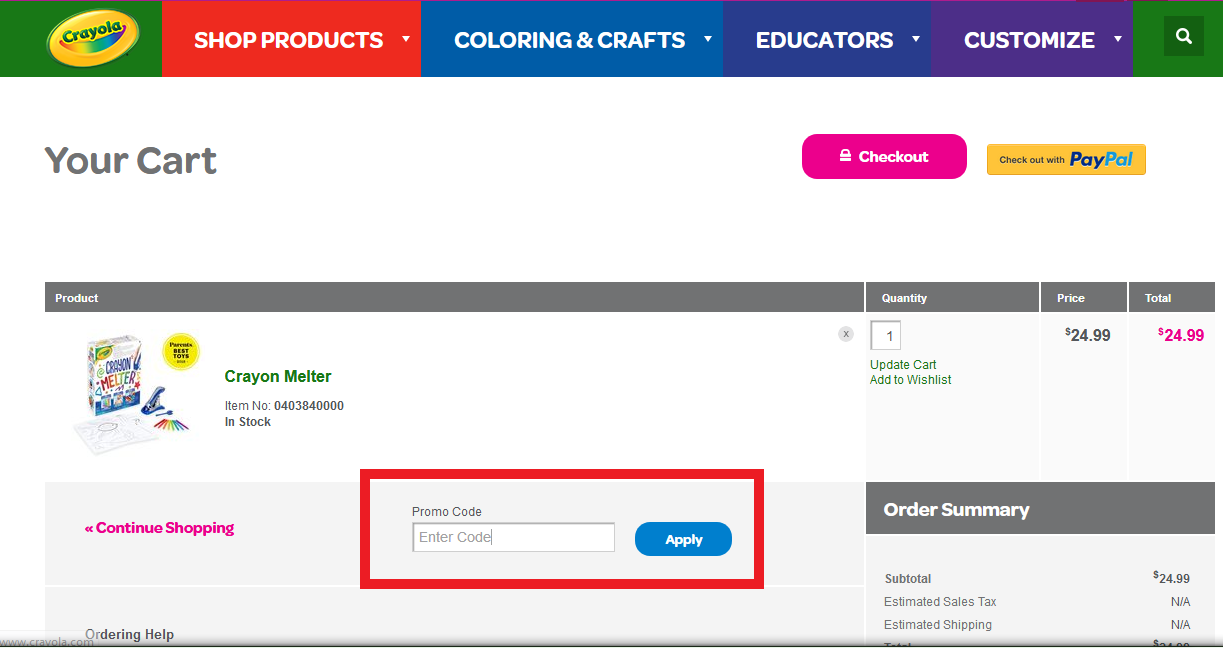This screenshot has width=1223, height=648.
Task: Apply the promo code
Action: [x=683, y=539]
